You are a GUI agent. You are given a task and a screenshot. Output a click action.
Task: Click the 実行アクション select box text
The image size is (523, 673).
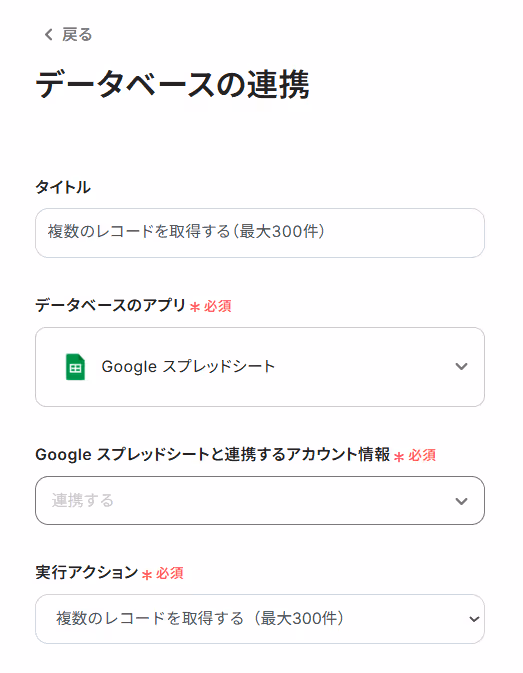point(200,619)
